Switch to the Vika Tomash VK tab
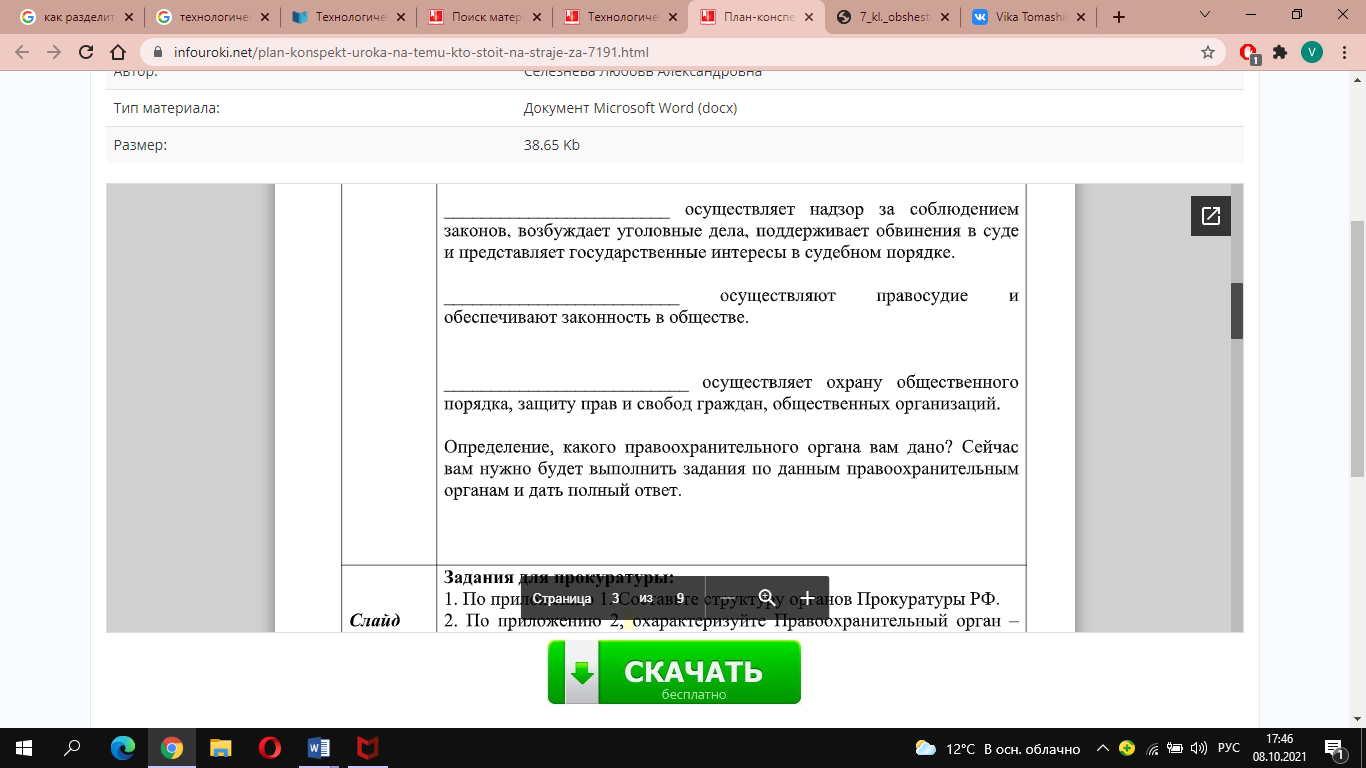 (x=1028, y=17)
